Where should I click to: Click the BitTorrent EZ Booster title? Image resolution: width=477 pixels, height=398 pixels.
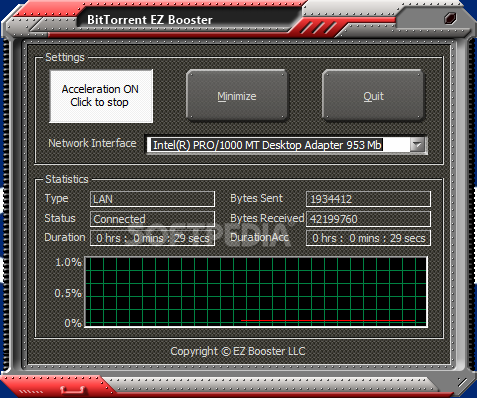150,20
